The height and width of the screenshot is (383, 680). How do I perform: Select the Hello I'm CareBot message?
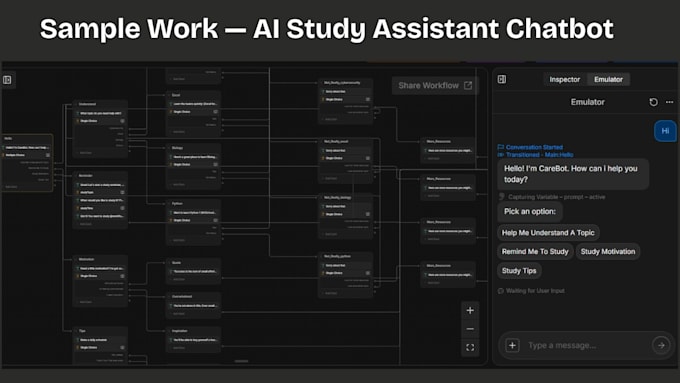(573, 174)
